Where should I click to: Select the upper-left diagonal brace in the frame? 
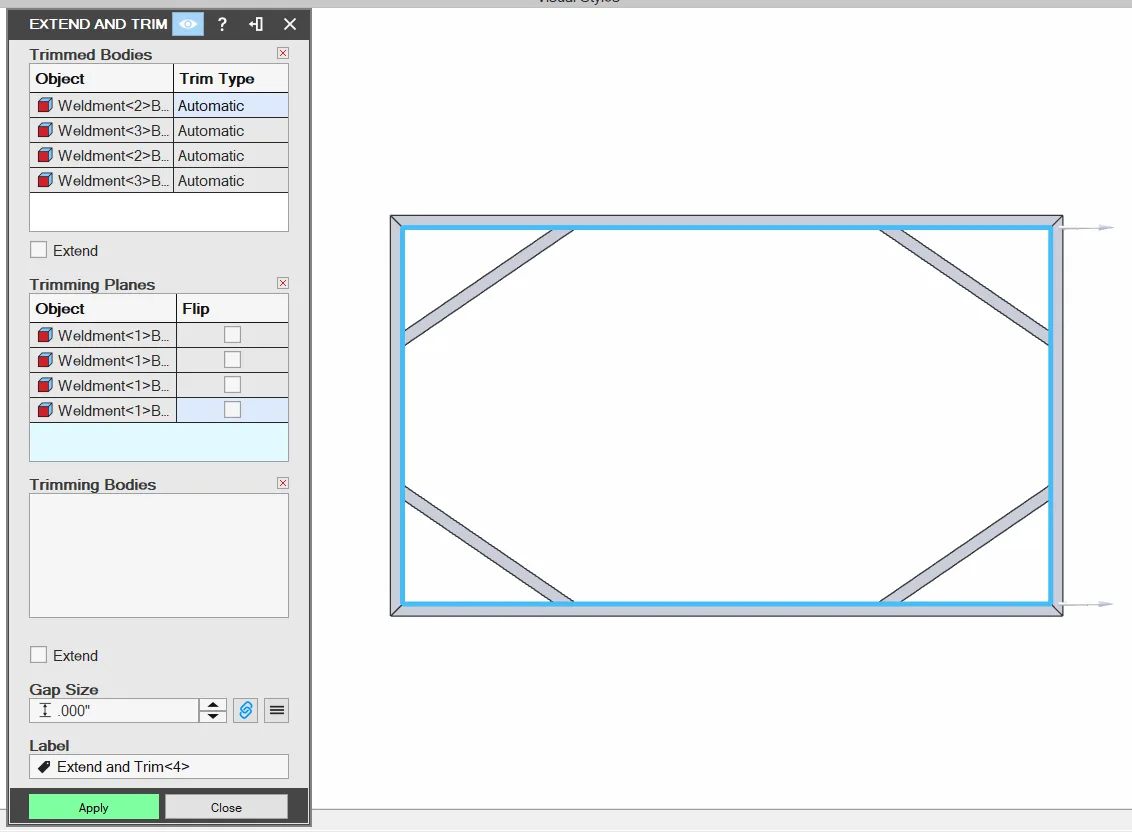click(489, 286)
